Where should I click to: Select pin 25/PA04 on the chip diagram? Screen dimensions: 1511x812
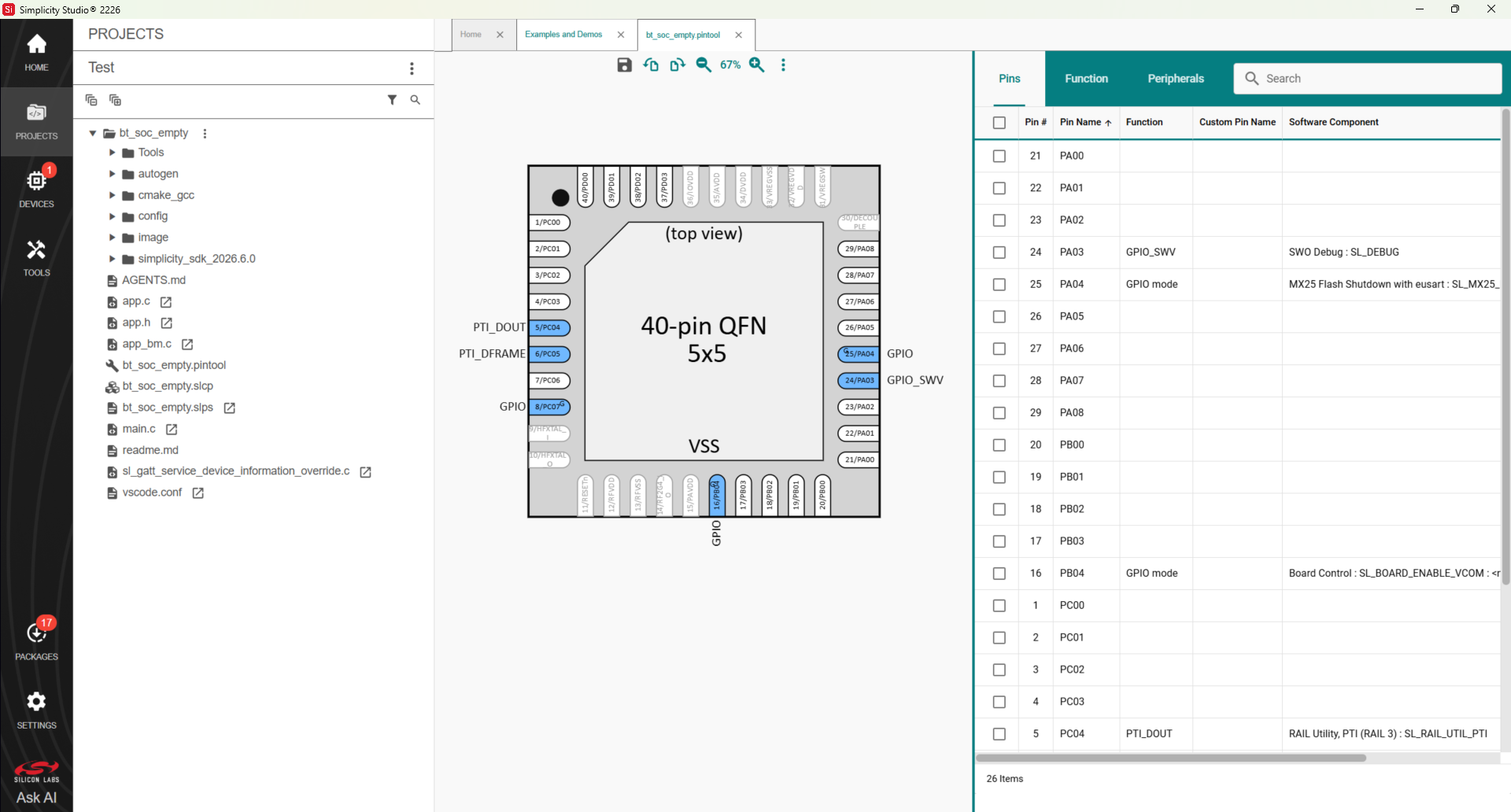pos(859,354)
